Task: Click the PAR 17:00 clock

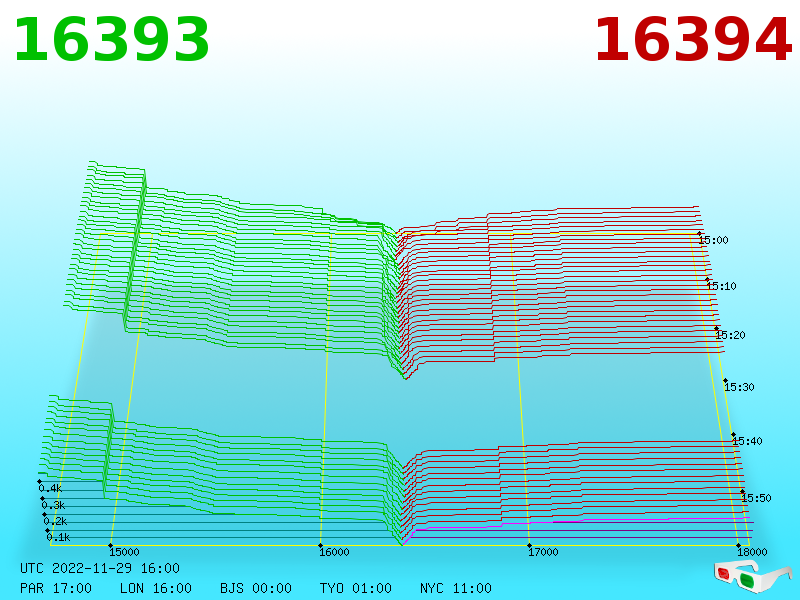Action: pyautogui.click(x=56, y=588)
